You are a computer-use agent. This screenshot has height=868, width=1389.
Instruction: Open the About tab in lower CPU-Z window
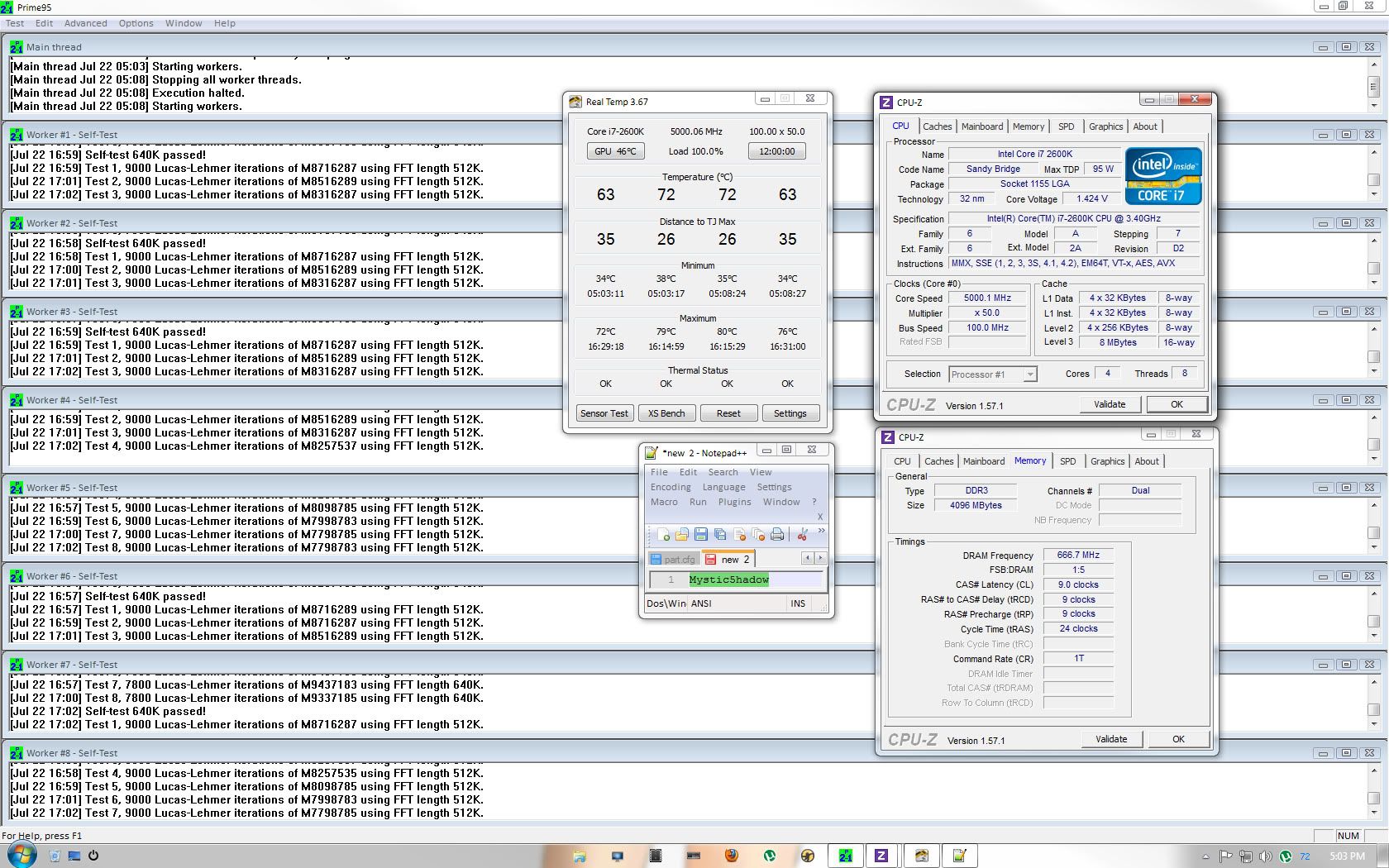click(x=1147, y=461)
